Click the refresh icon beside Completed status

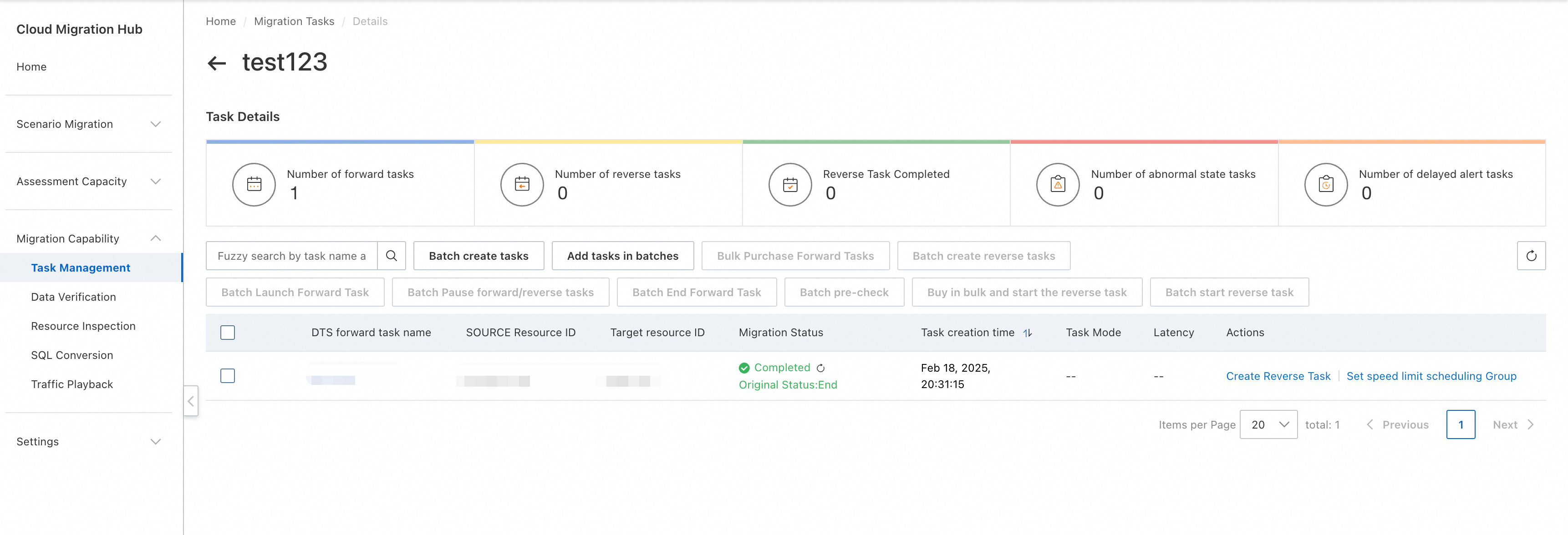click(820, 368)
